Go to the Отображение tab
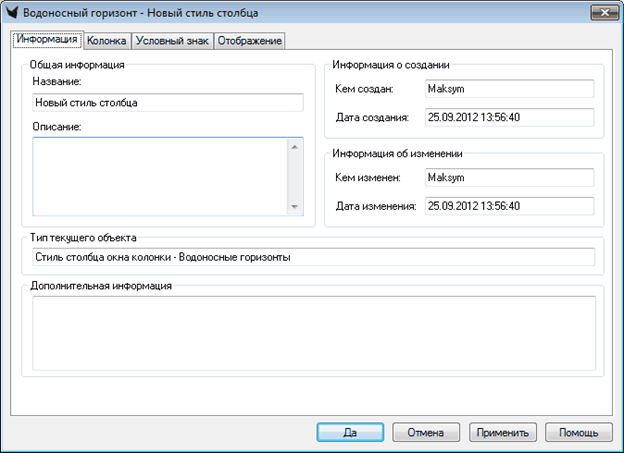 (x=249, y=41)
